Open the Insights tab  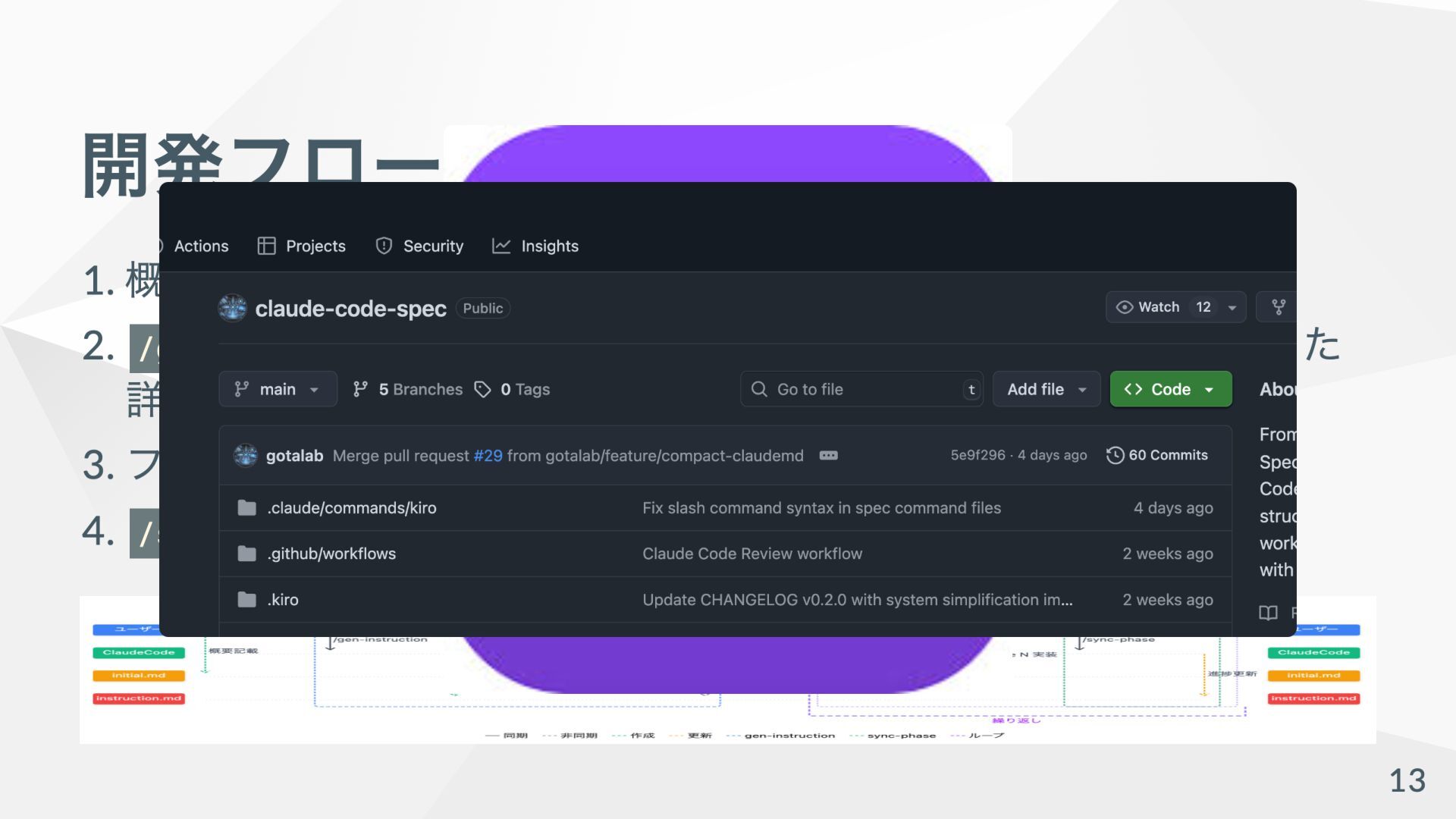(535, 246)
